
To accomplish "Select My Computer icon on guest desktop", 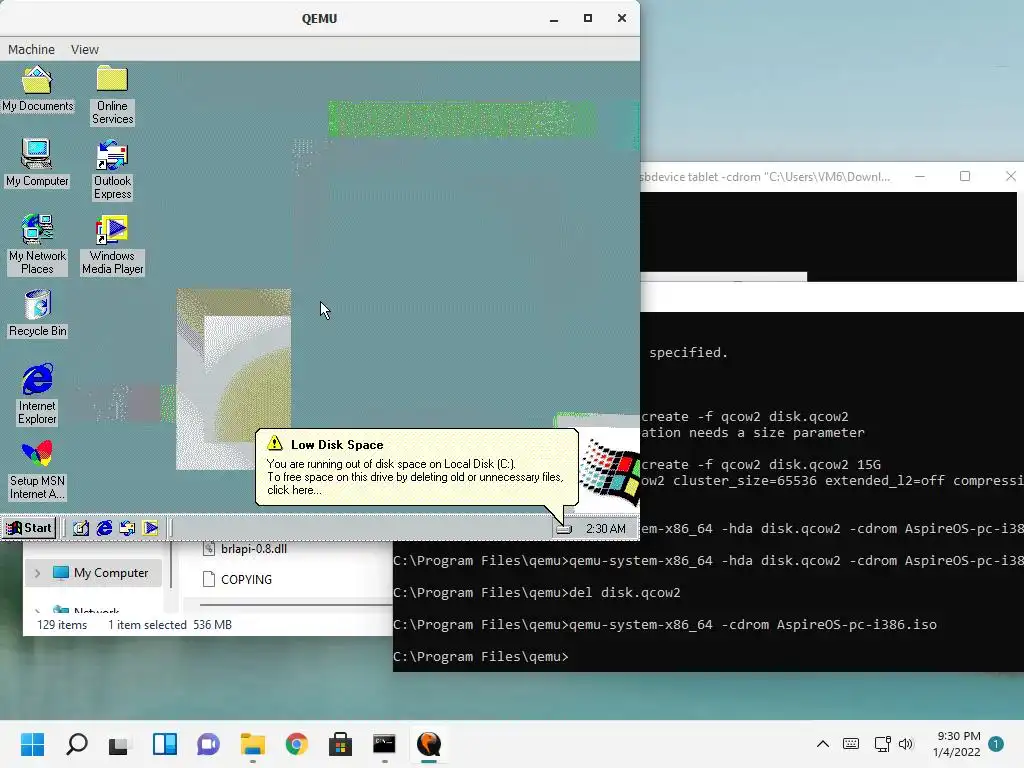I will pyautogui.click(x=37, y=163).
